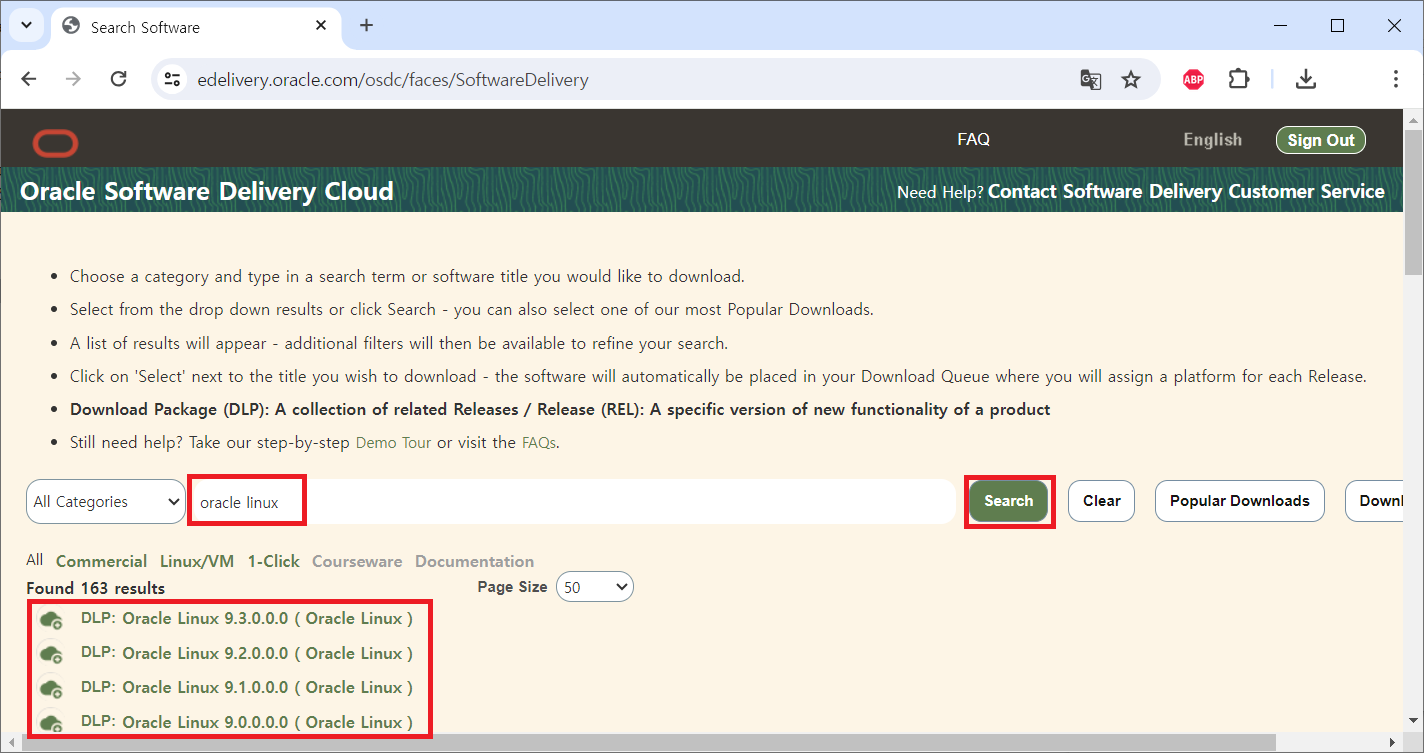Open a new browser tab
The image size is (1424, 753).
point(366,26)
